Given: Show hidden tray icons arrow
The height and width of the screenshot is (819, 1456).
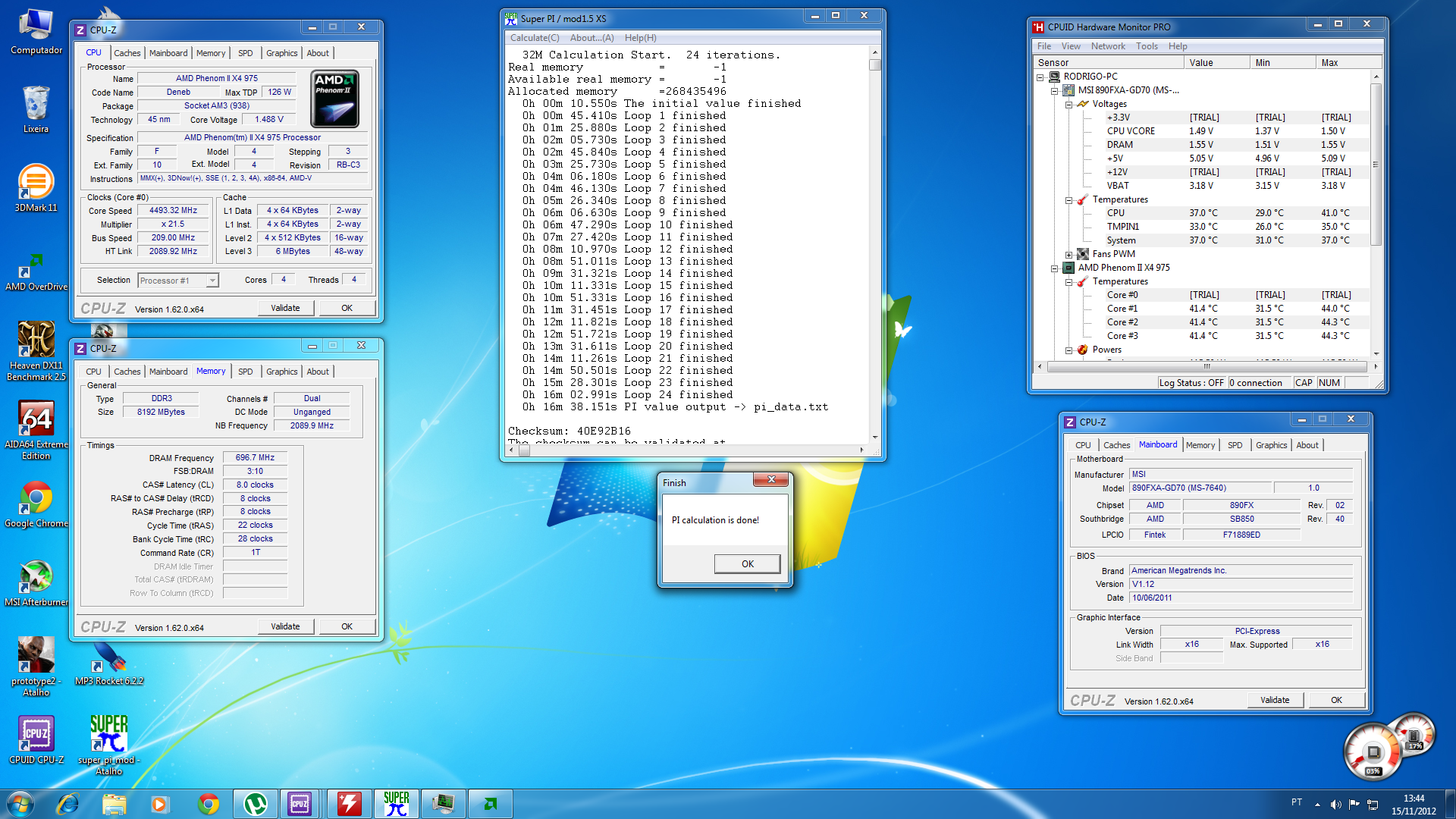Looking at the screenshot, I should [x=1317, y=805].
